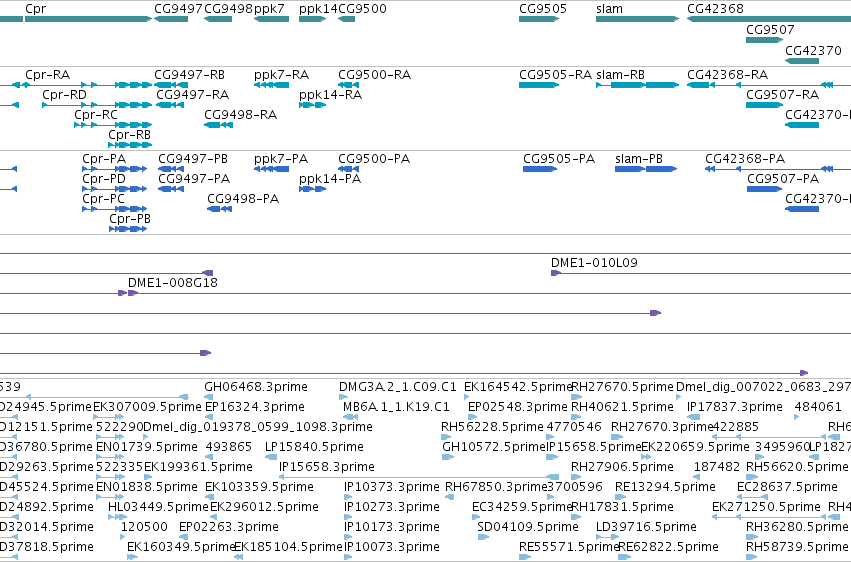Select the CG9498 gene label
Image resolution: width=851 pixels, height=562 pixels.
pos(228,9)
